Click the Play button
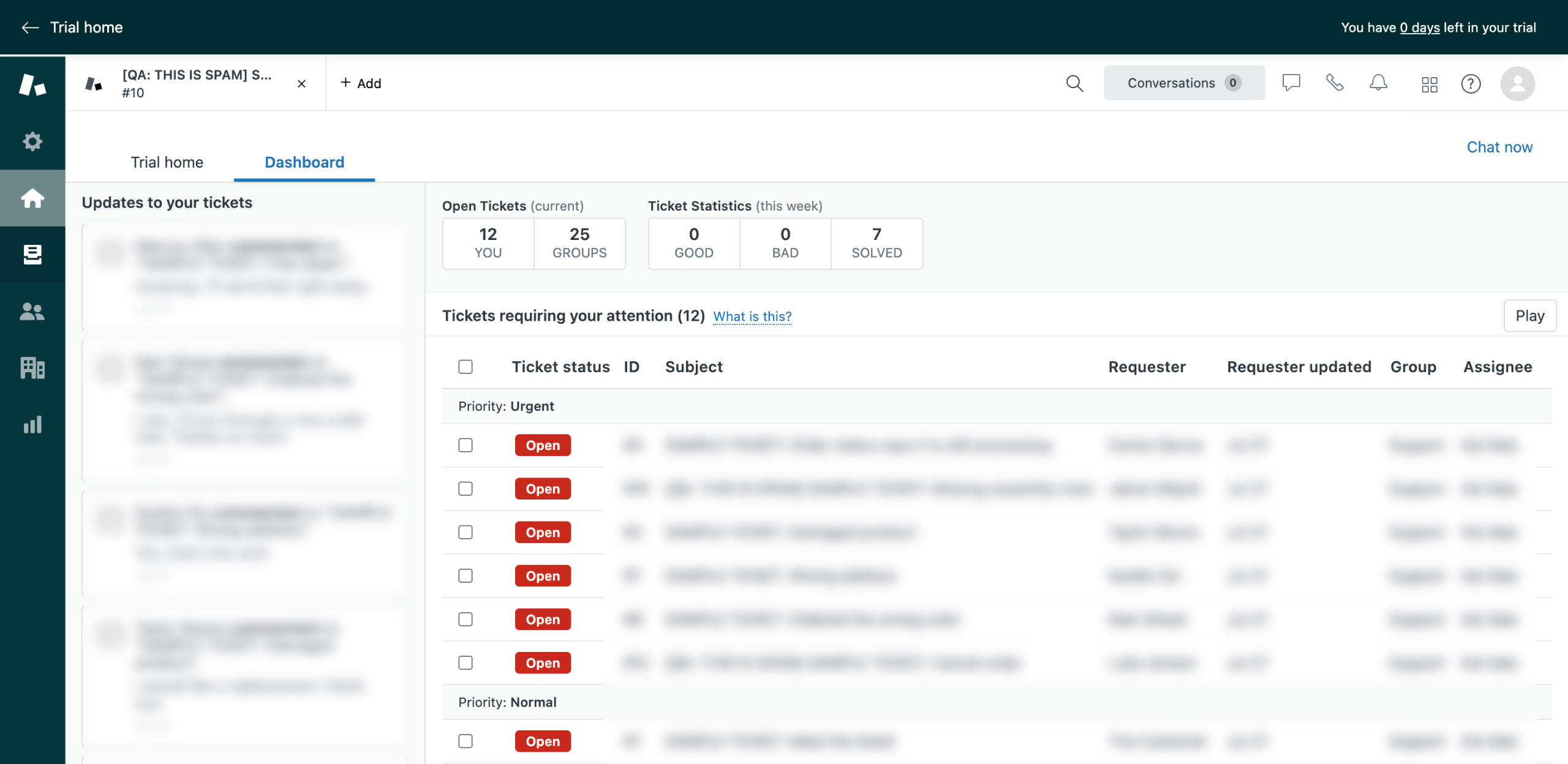 pos(1529,316)
